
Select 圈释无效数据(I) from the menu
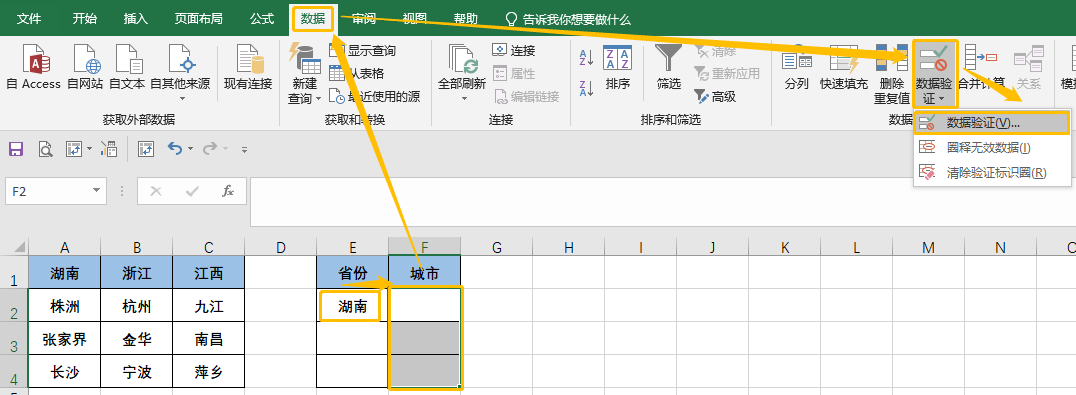click(x=992, y=147)
